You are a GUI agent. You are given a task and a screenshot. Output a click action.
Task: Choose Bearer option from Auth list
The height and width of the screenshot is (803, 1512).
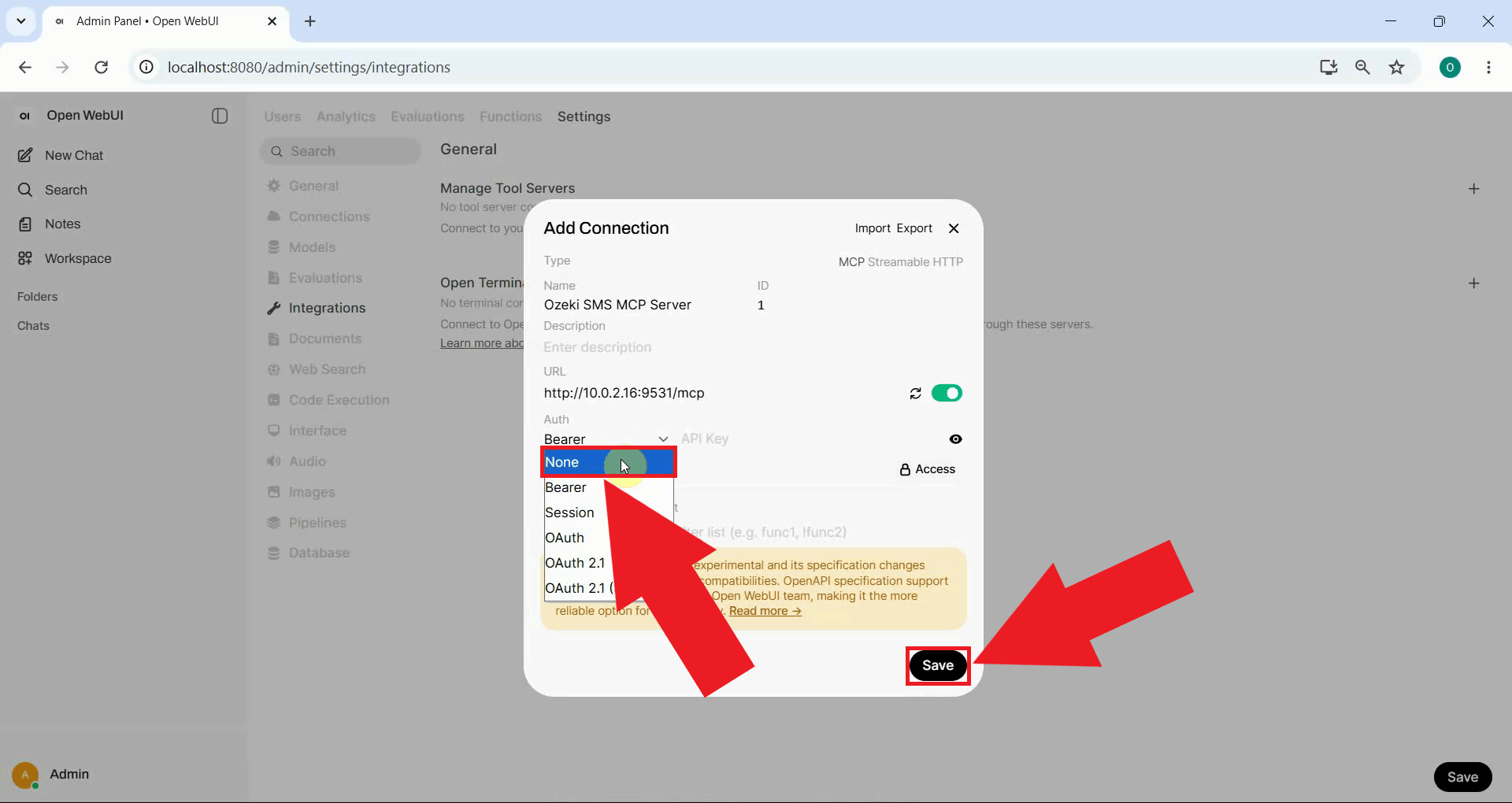[608, 487]
